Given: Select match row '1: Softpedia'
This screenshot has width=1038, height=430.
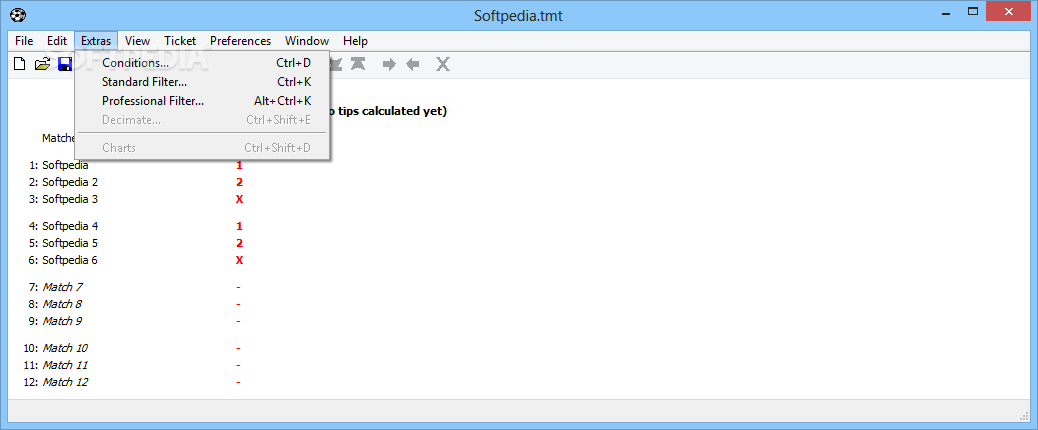Looking at the screenshot, I should [59, 165].
